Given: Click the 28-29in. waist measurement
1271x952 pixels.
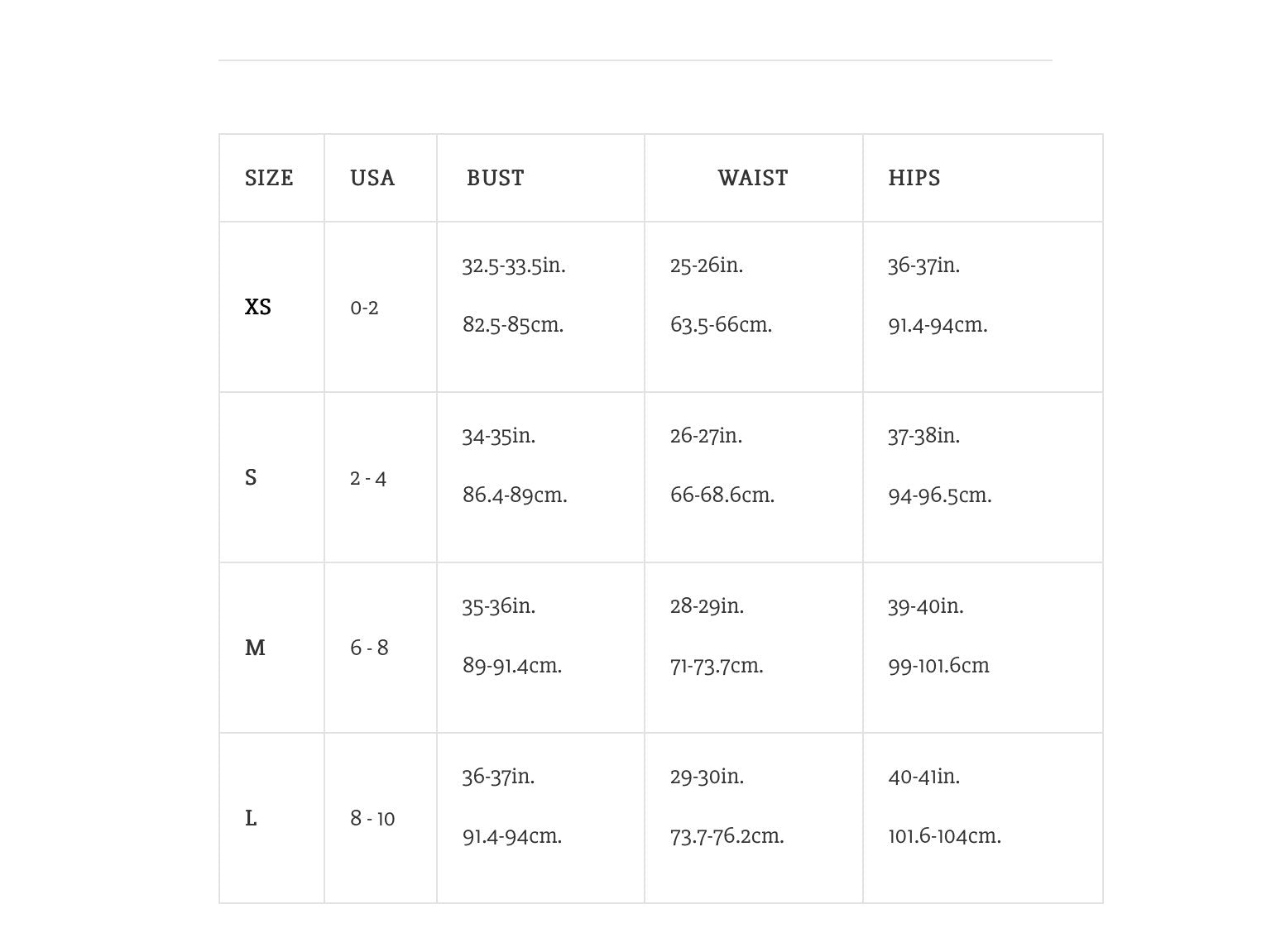Looking at the screenshot, I should pos(707,606).
